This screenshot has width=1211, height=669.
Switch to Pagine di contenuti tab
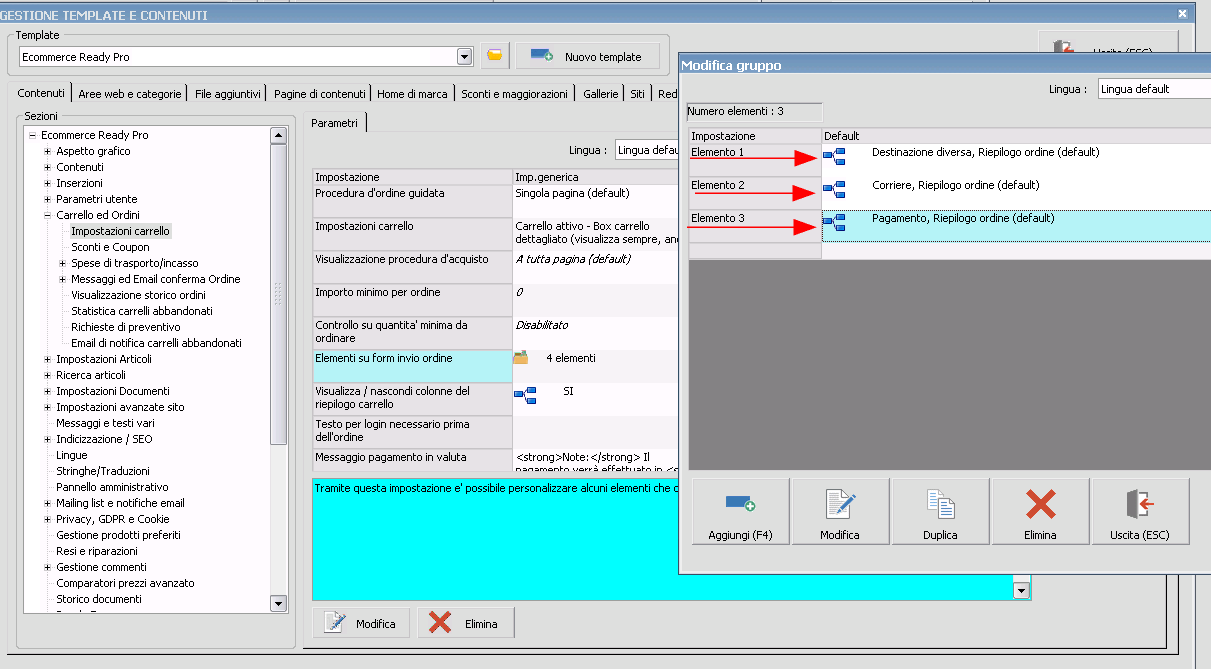tap(320, 94)
